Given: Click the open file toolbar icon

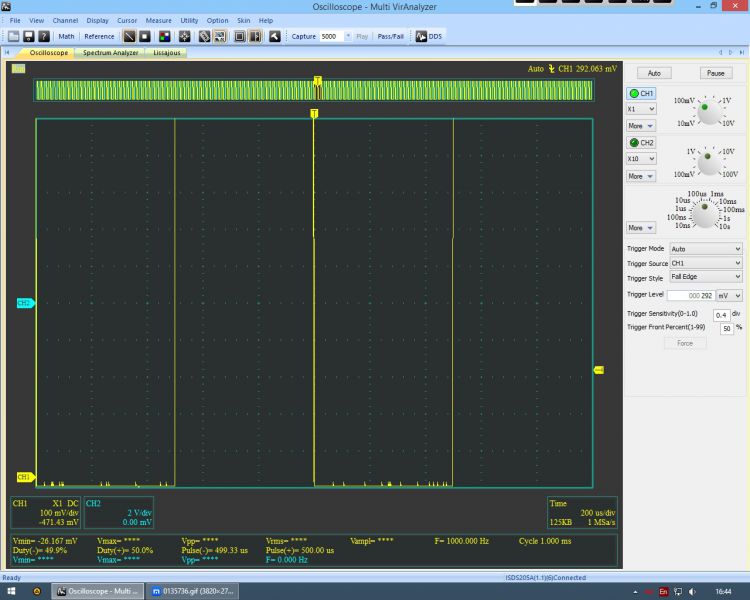Looking at the screenshot, I should click(x=14, y=36).
